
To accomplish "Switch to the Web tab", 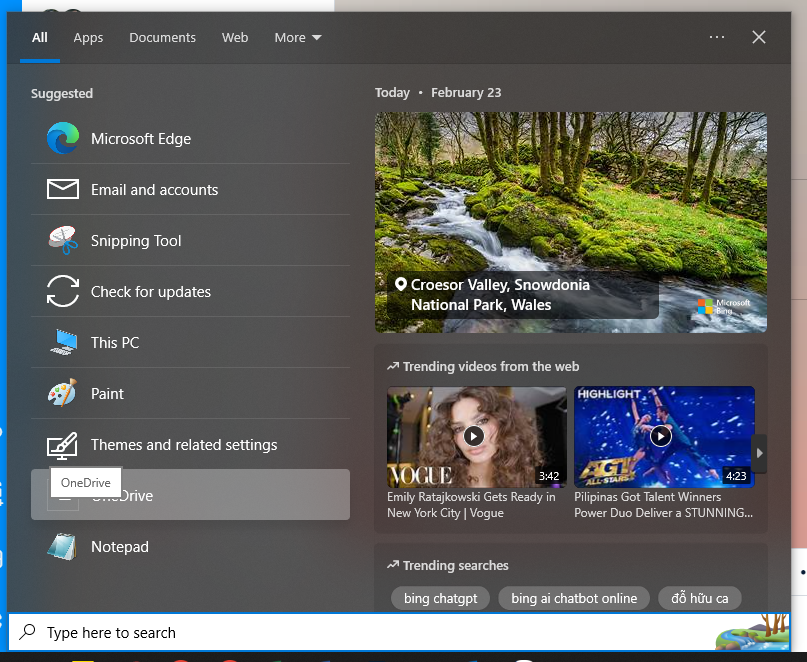I will [x=235, y=38].
